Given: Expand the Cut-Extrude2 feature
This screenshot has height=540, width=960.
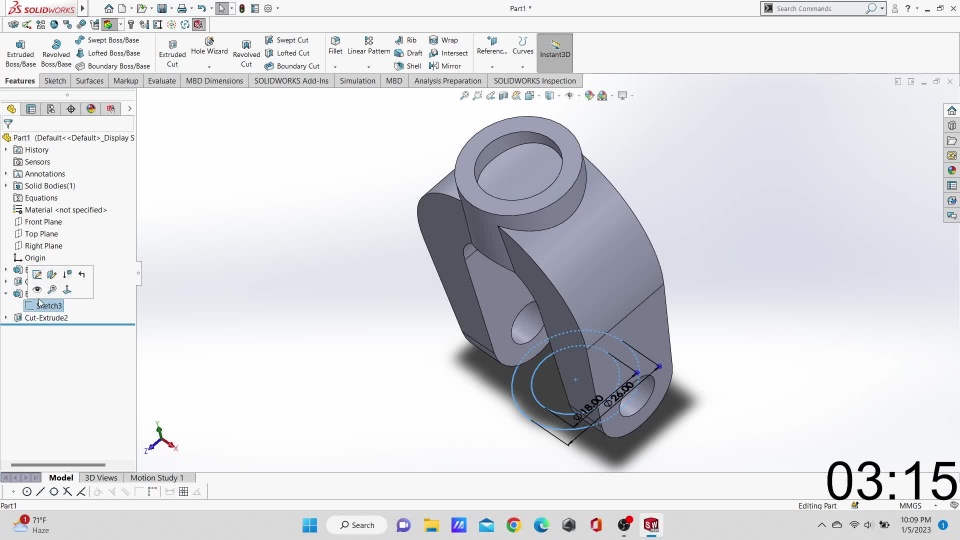Looking at the screenshot, I should coord(6,318).
